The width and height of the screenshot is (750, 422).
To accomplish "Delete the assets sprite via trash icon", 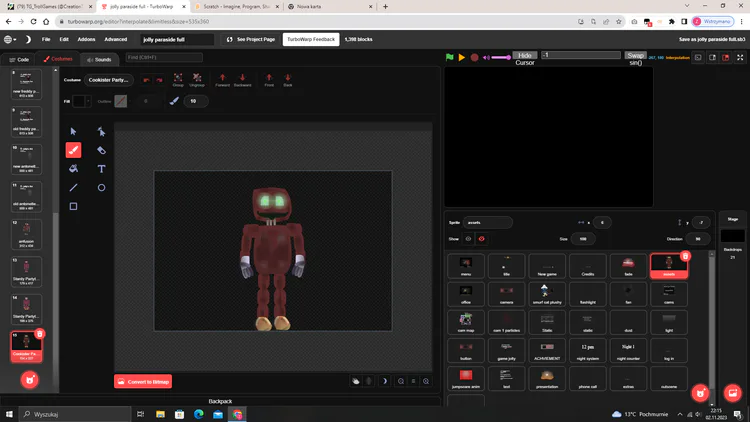I will [x=685, y=256].
